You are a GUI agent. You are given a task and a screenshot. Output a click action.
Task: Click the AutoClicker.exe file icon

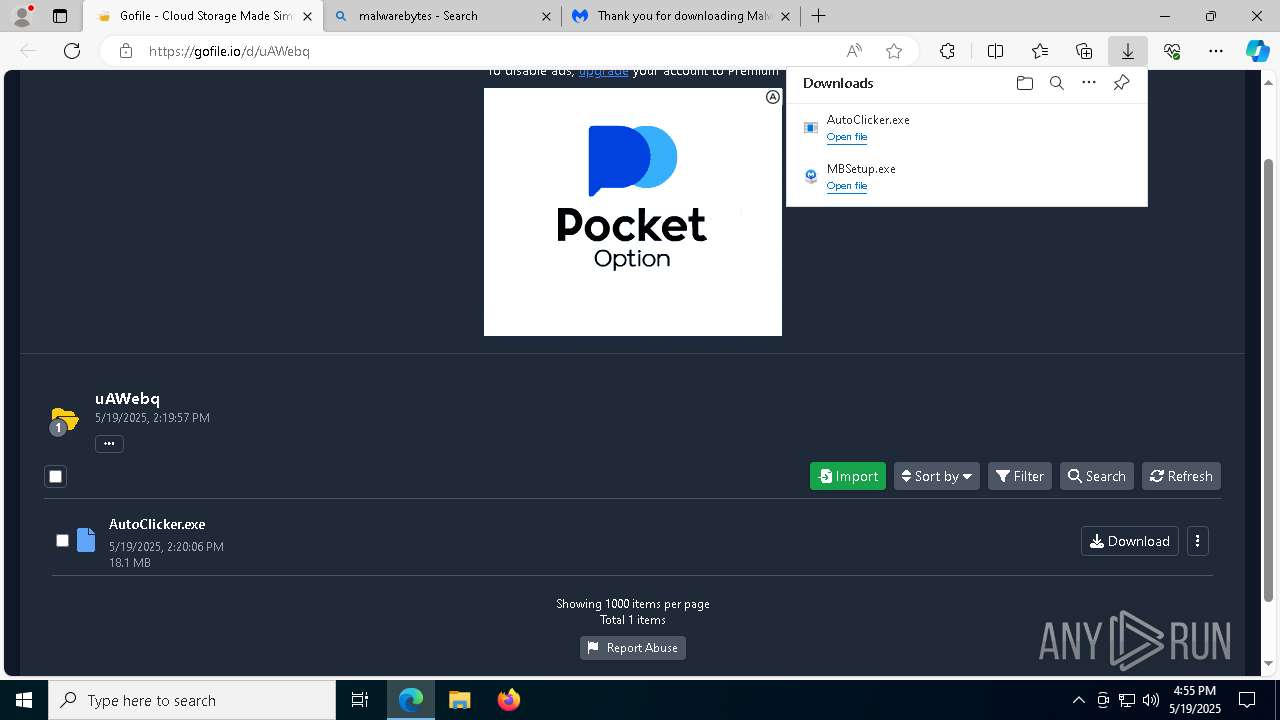pos(86,540)
